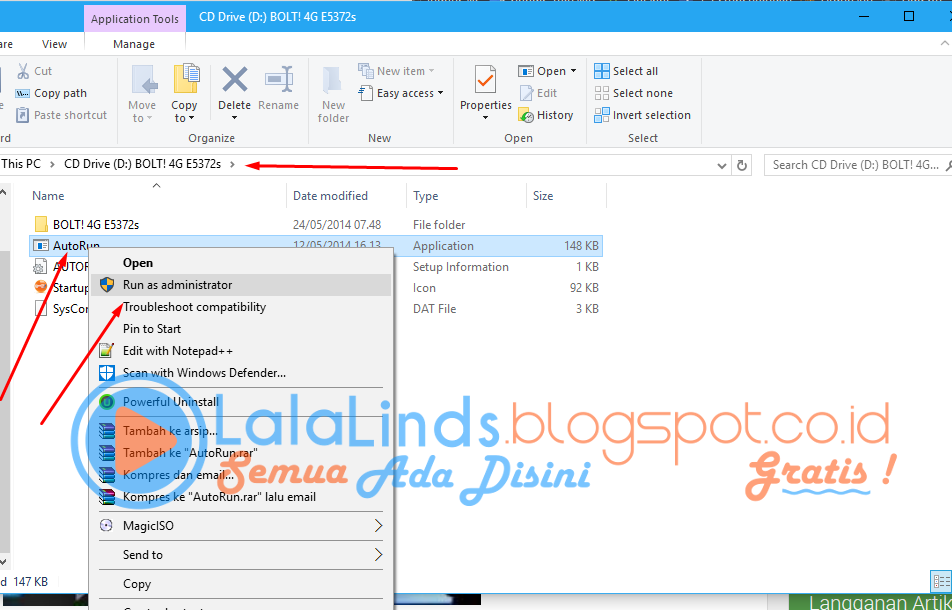Choose Scan with Windows Defender
The width and height of the screenshot is (952, 610).
241,372
